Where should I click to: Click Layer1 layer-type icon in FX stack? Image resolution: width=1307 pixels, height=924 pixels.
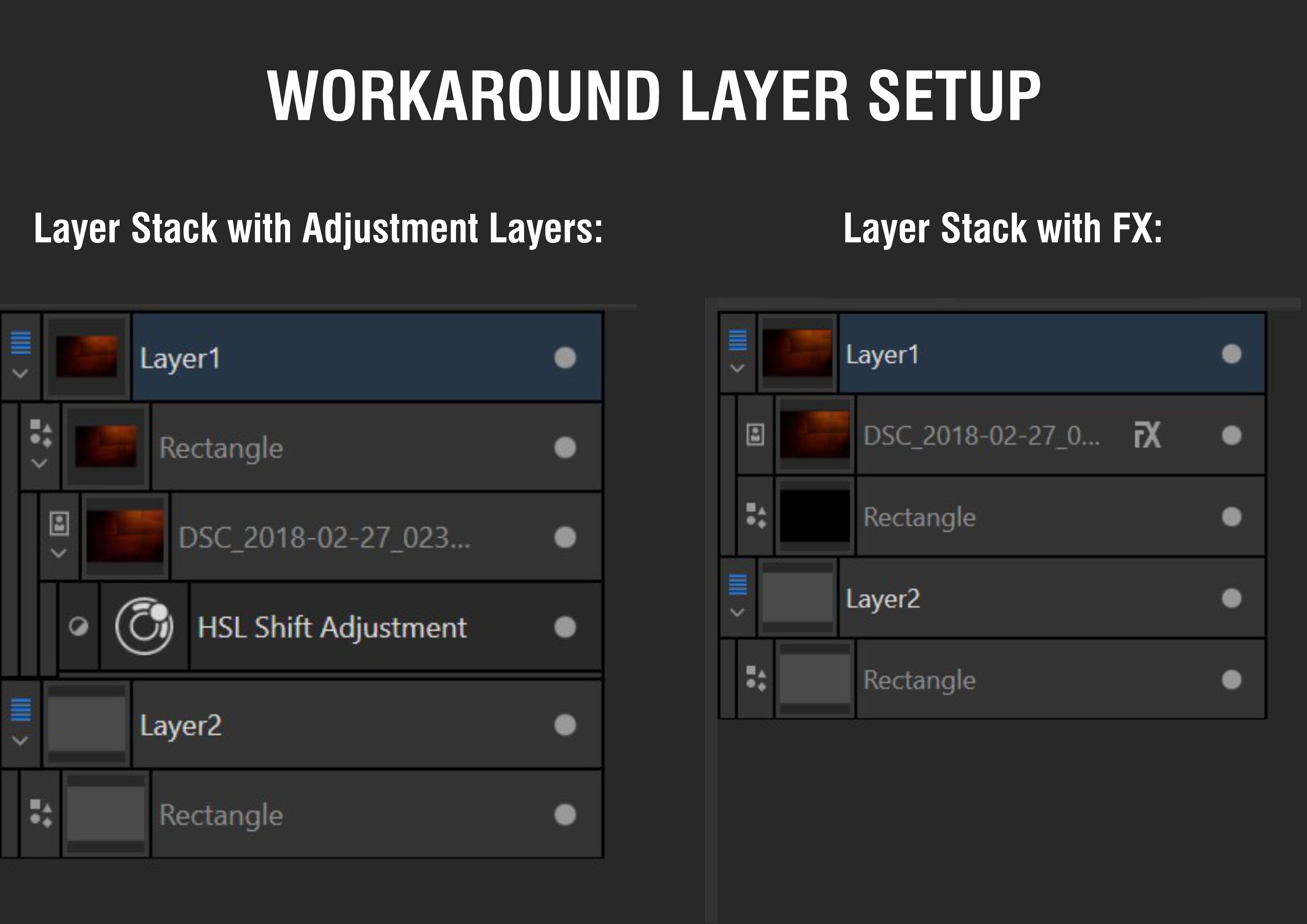tap(738, 340)
